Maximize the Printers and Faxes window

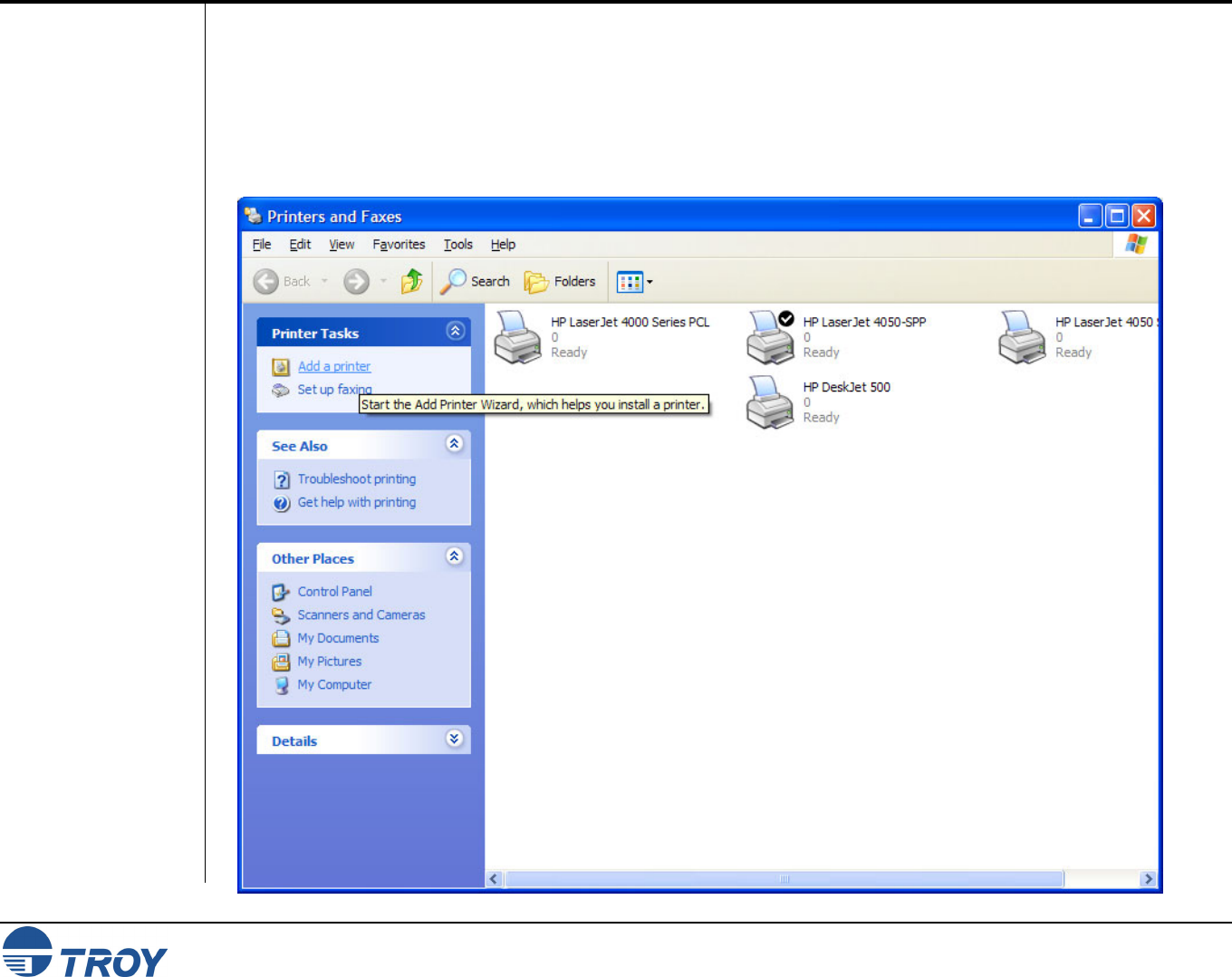click(x=1118, y=216)
